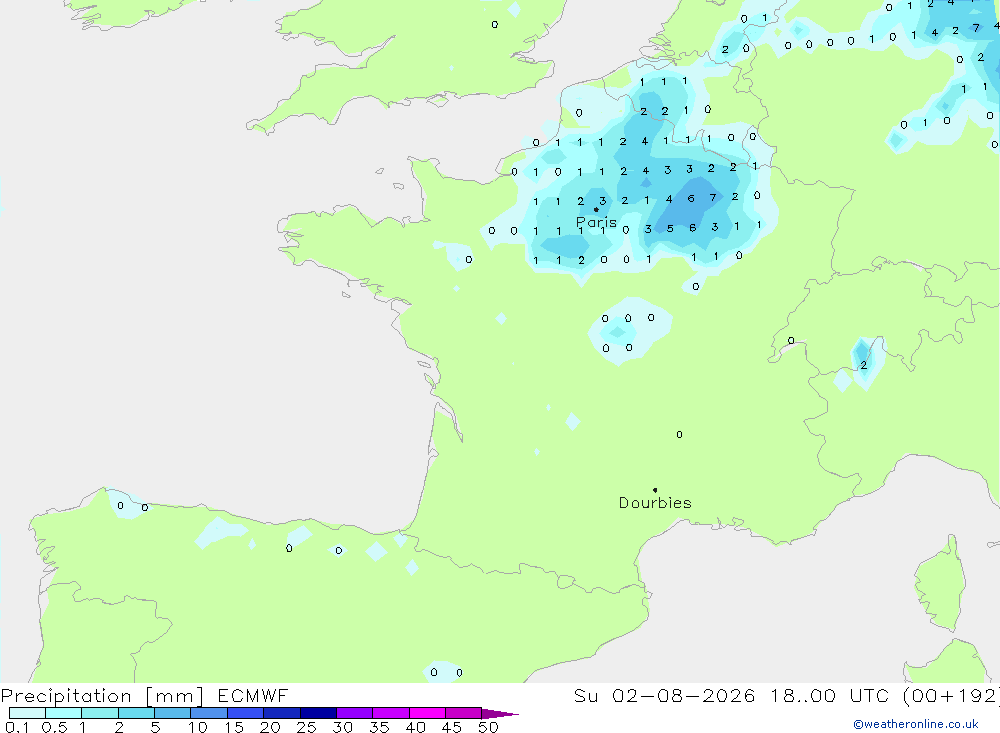Click the Dourbies location dot marker
1000x733 pixels.
tap(655, 490)
